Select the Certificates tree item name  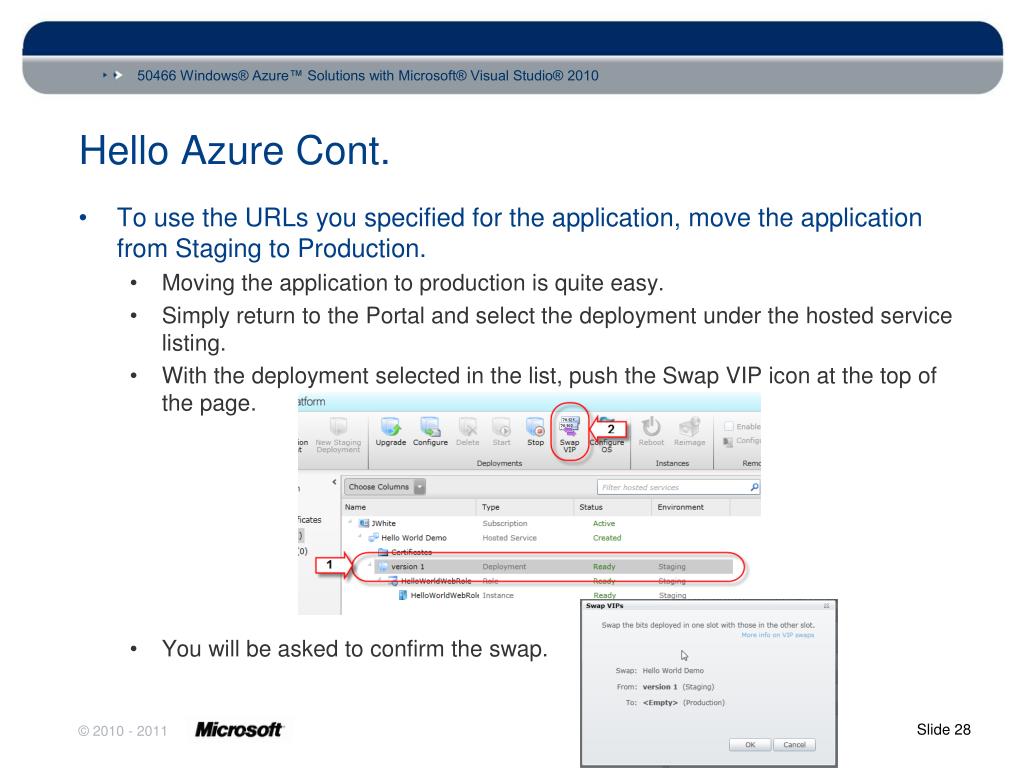pos(411,552)
